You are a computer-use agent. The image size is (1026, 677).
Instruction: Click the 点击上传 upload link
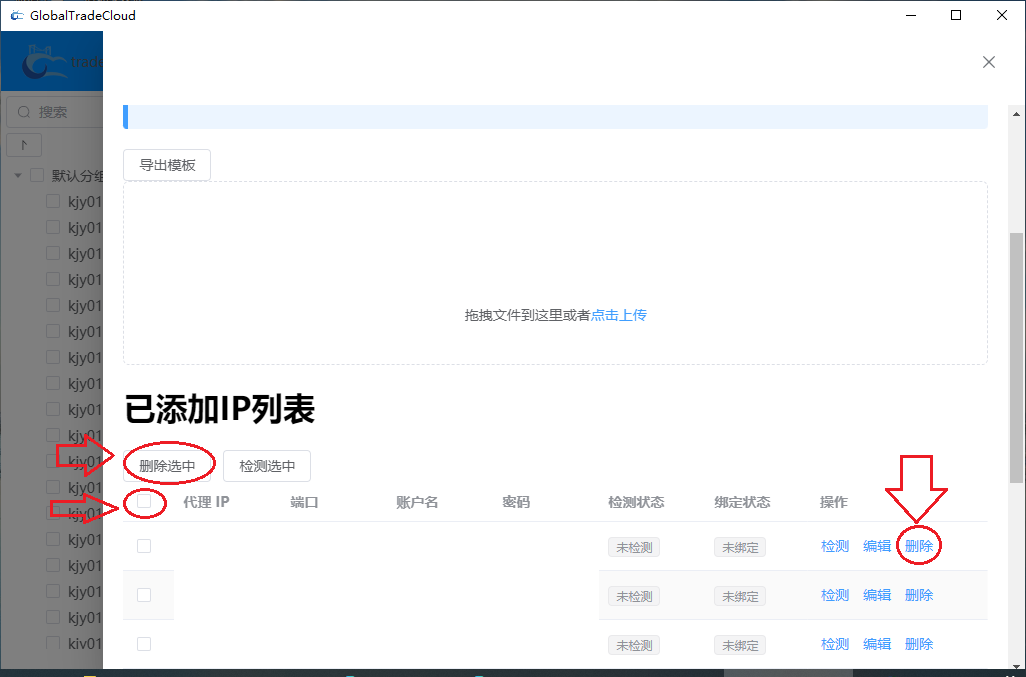tap(618, 314)
